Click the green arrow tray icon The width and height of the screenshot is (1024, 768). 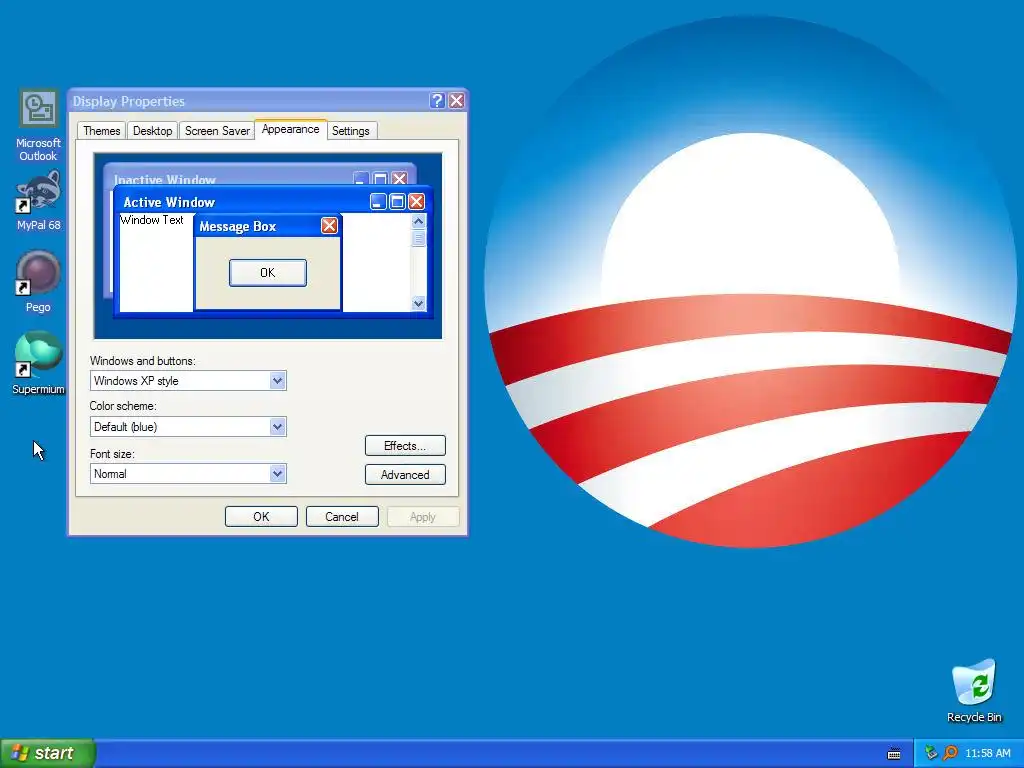click(x=931, y=753)
